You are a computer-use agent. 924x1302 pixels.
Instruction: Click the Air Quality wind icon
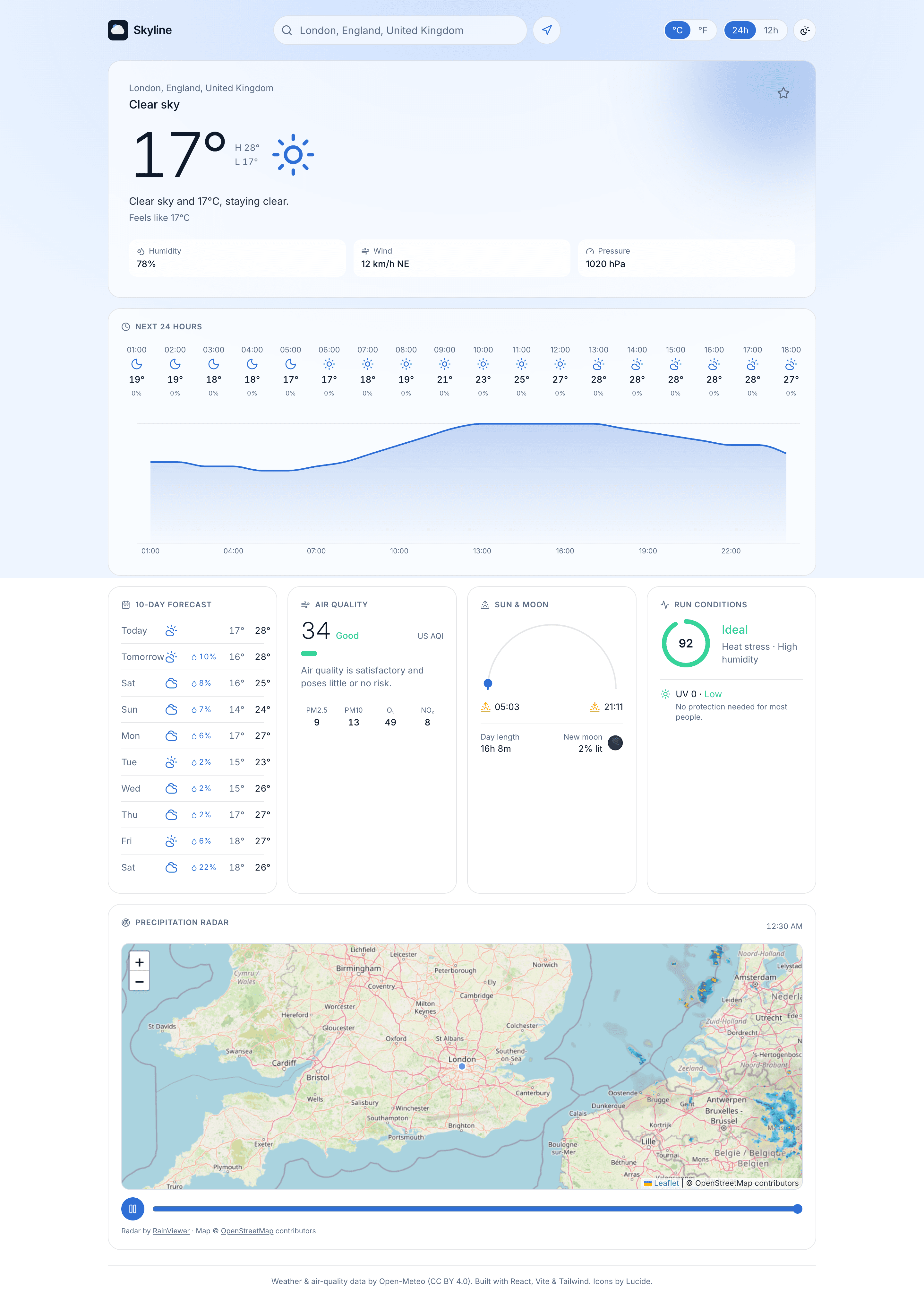[x=305, y=604]
